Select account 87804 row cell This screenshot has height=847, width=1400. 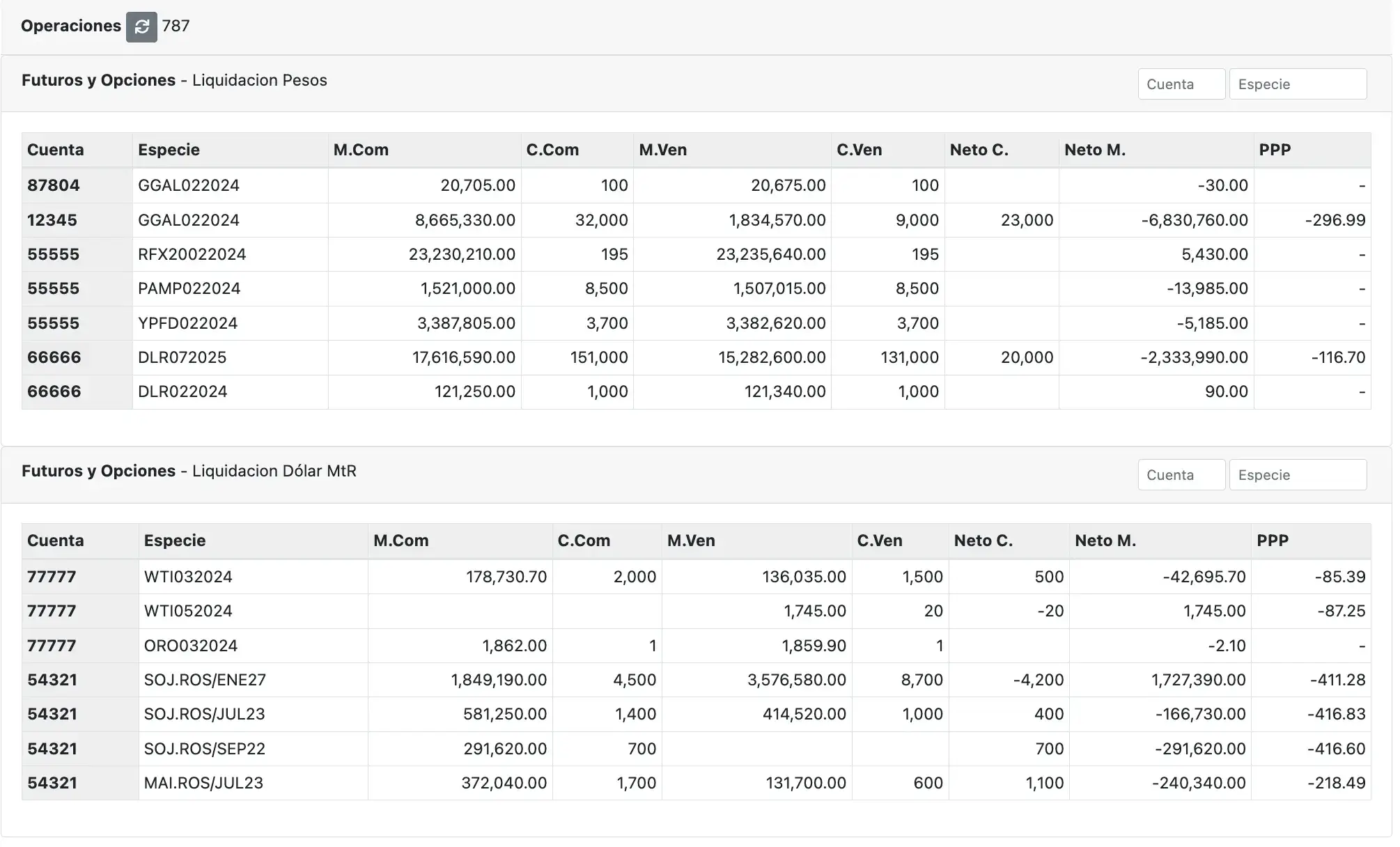54,185
